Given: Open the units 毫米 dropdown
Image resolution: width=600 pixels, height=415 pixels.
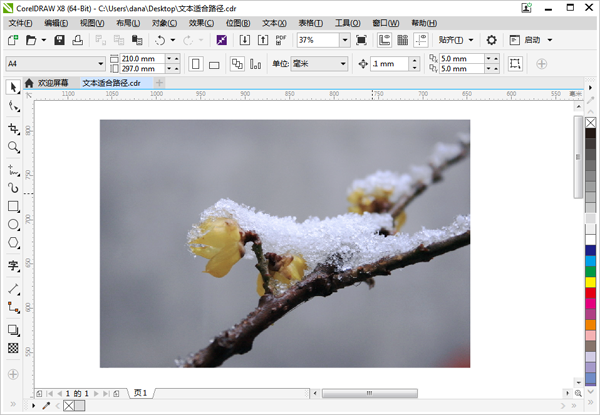Looking at the screenshot, I should [343, 64].
